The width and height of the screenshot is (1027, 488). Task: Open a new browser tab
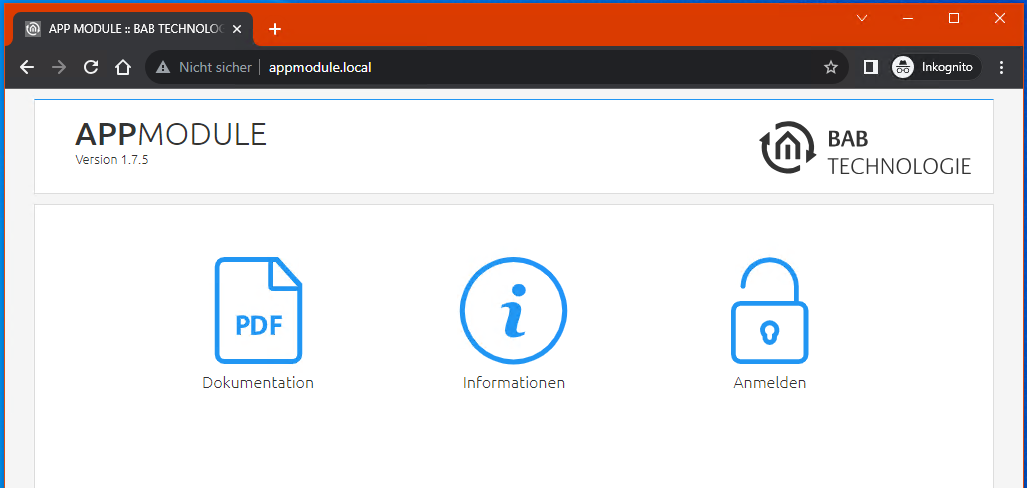click(x=275, y=29)
